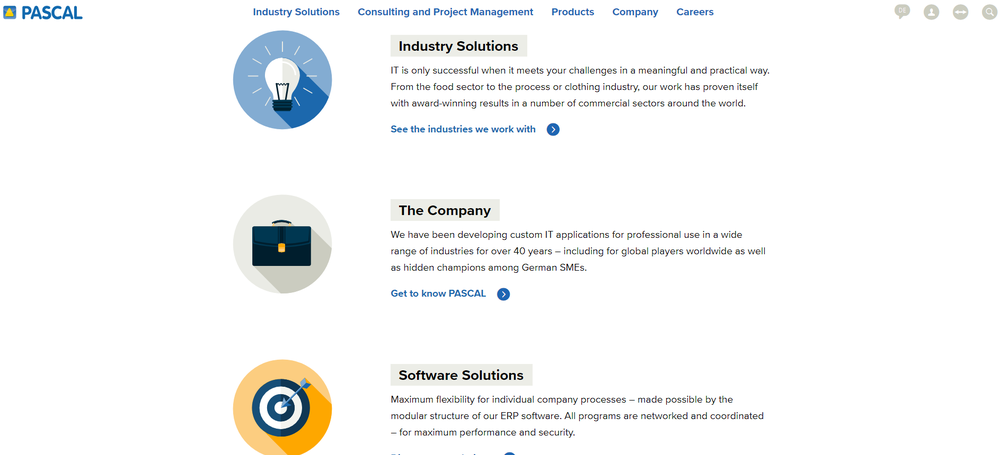Open the Products nav menu
Screen dimensions: 1000x455
pyautogui.click(x=573, y=12)
